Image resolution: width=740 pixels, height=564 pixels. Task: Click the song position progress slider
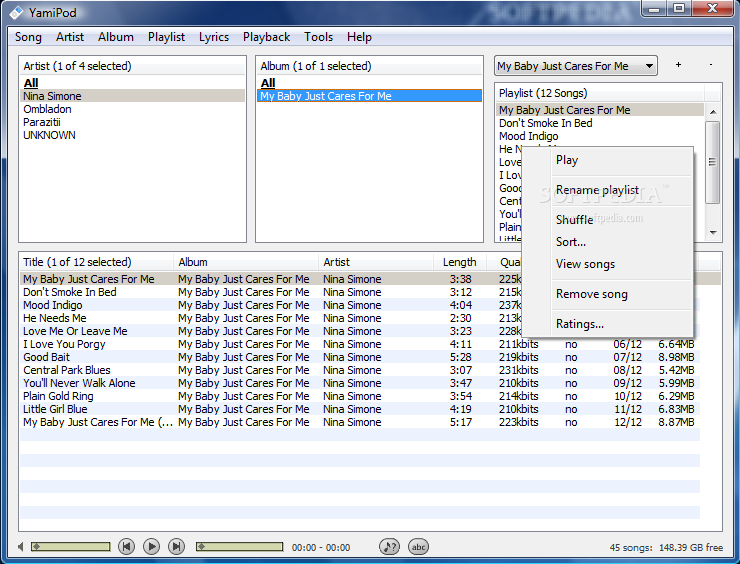239,547
